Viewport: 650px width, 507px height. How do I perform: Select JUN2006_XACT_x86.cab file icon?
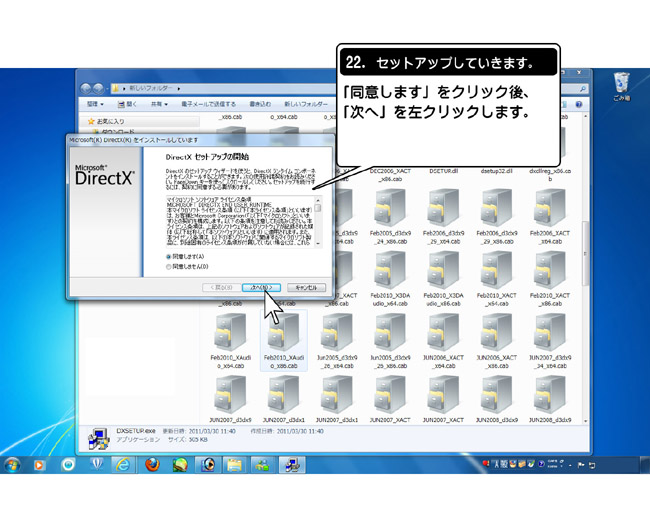pos(497,332)
